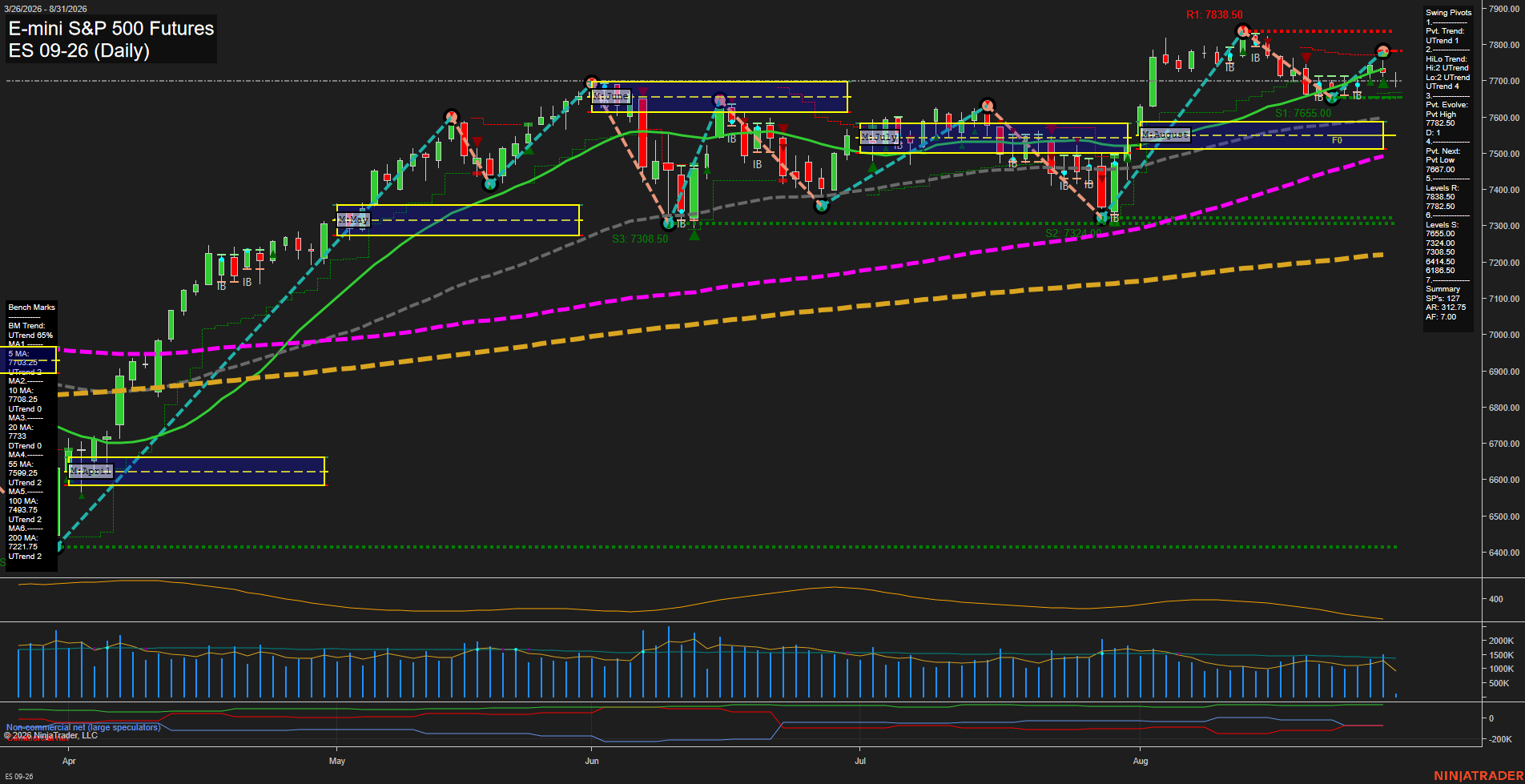Click the latest swing pivot circle near 7780
The height and width of the screenshot is (784, 1525).
(x=1382, y=51)
